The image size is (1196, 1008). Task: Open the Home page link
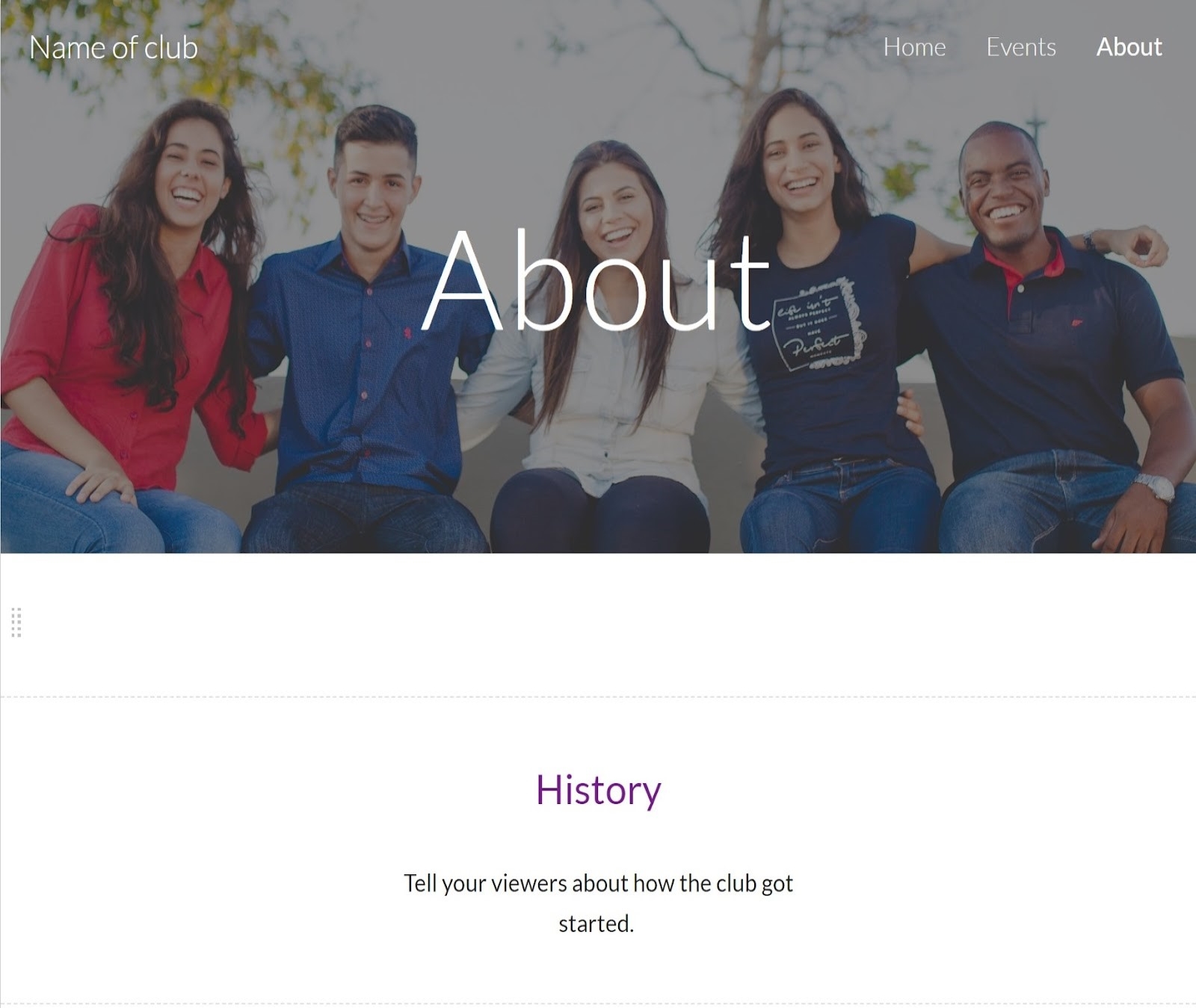(x=914, y=47)
